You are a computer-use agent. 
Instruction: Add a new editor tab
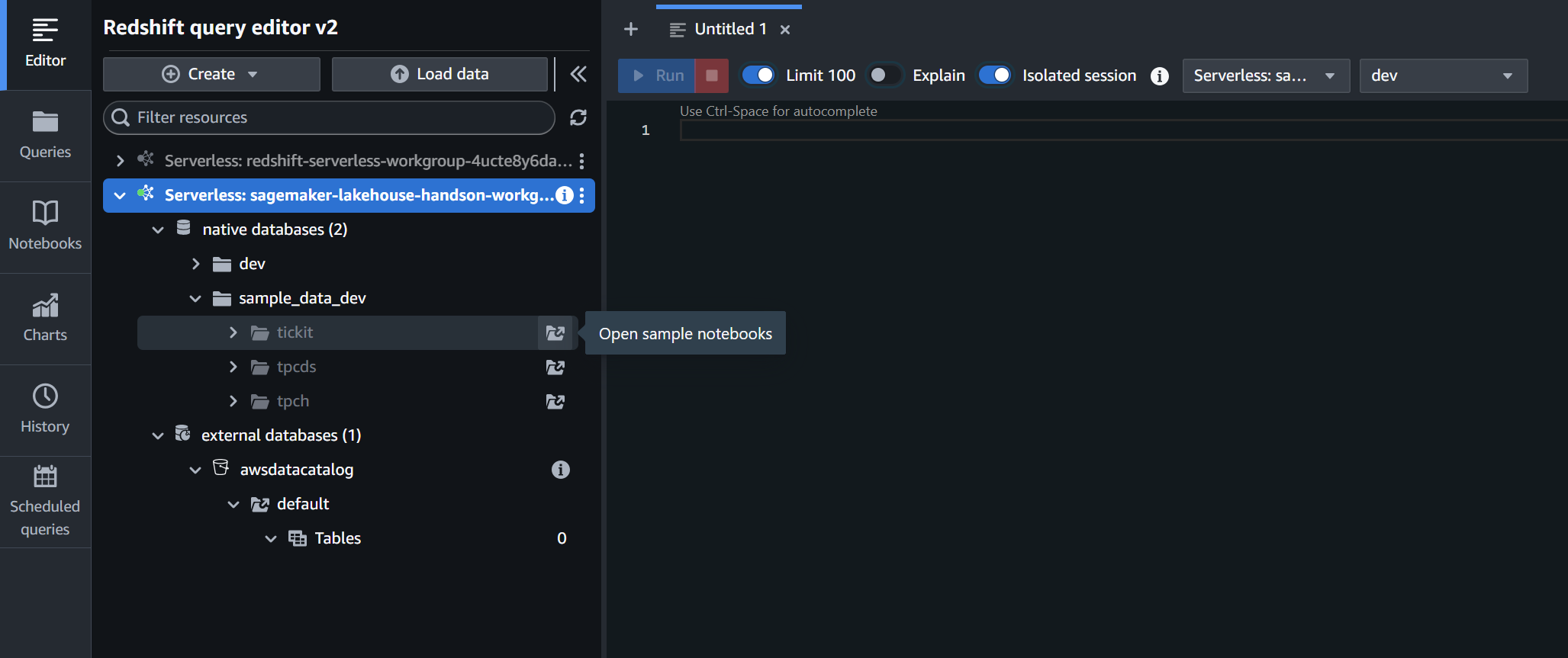tap(630, 29)
